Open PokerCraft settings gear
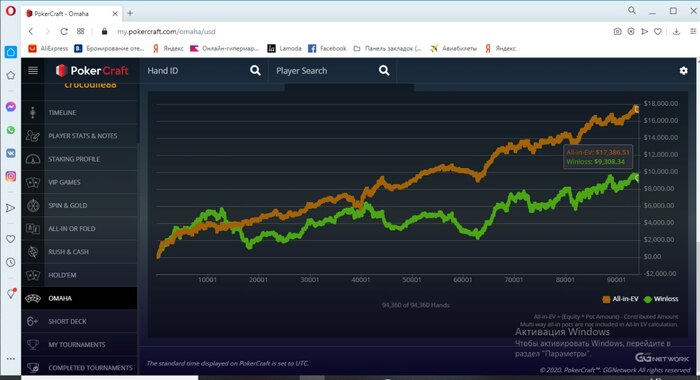The height and width of the screenshot is (380, 700). point(683,71)
